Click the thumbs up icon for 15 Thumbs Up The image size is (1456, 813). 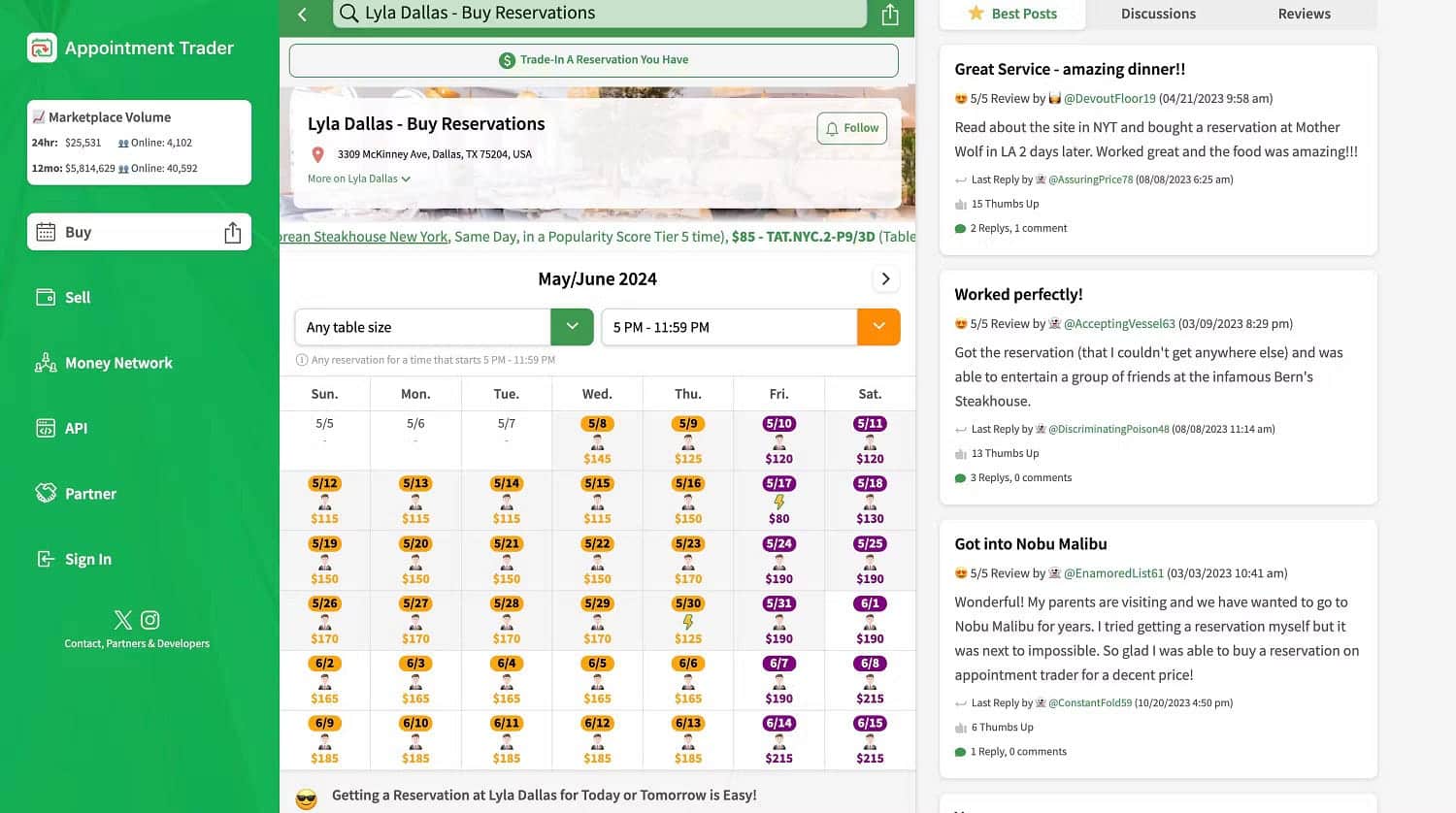pyautogui.click(x=961, y=204)
